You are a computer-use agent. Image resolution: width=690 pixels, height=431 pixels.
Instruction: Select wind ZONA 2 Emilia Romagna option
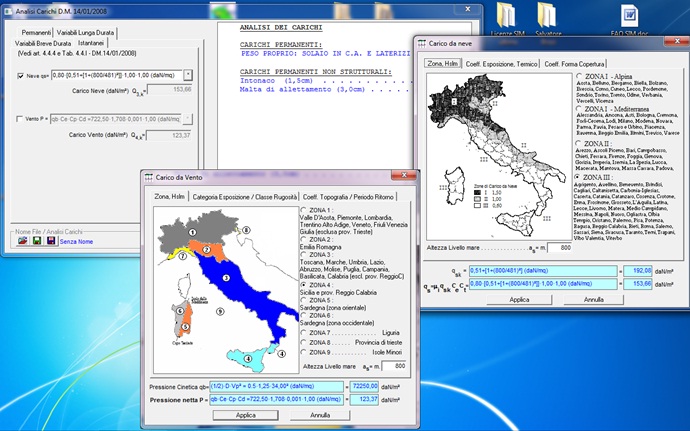point(304,239)
